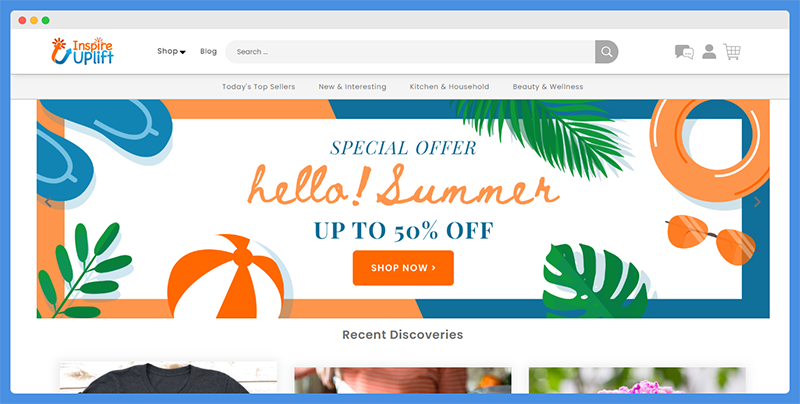Open the striped shirt product thumbnail

pos(403,381)
